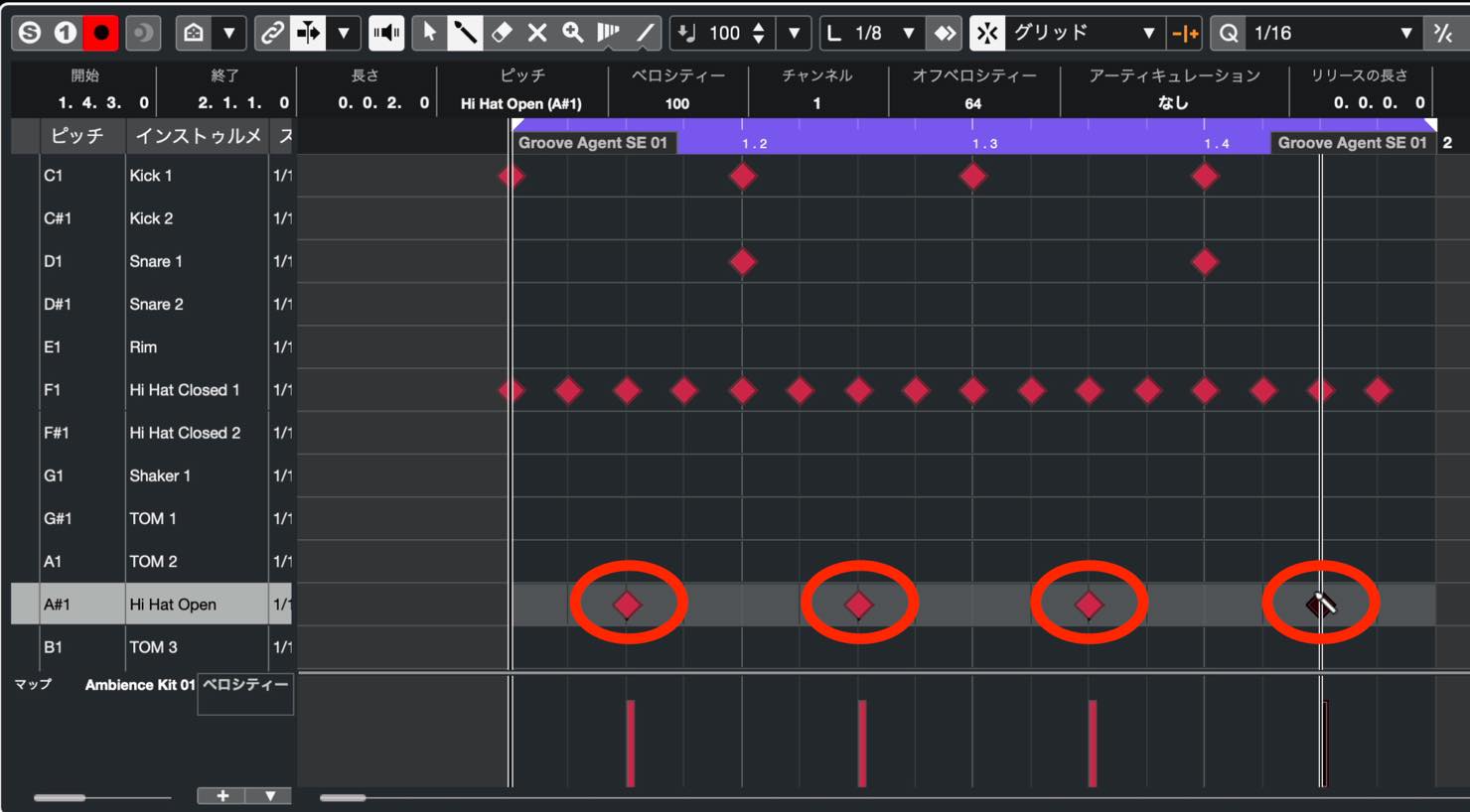This screenshot has height=812, width=1470.
Task: Select the Trim tool
Action: (609, 33)
